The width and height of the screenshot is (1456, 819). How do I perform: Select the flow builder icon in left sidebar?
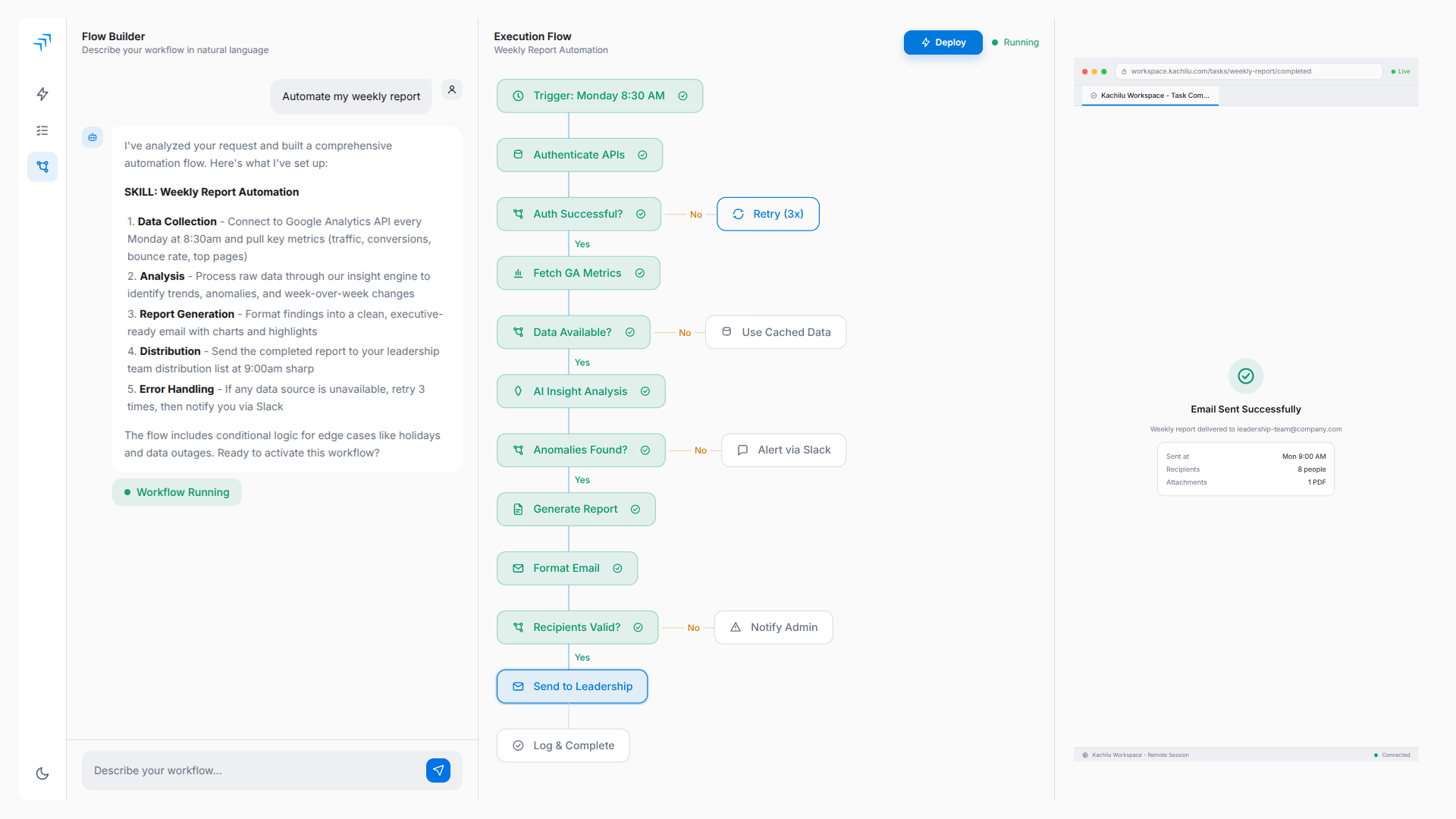(42, 167)
